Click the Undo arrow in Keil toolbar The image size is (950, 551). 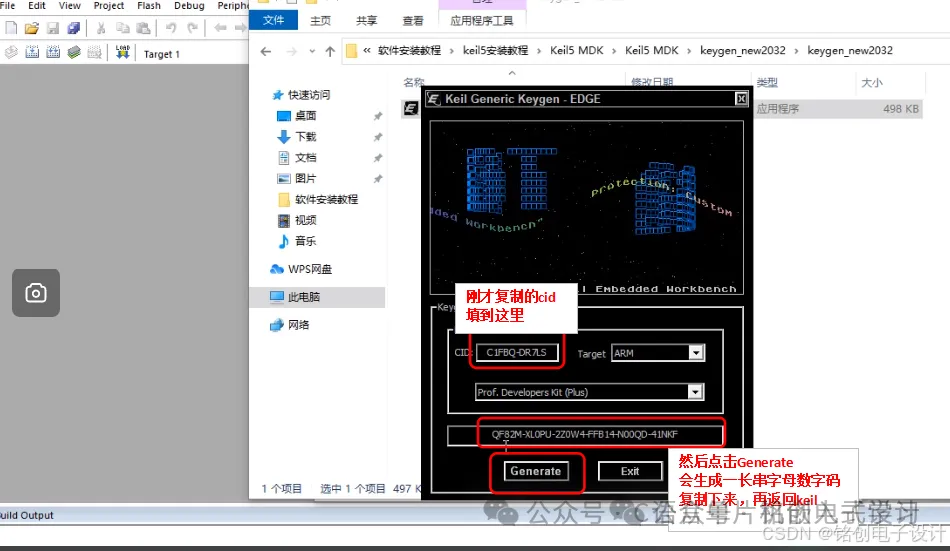coord(171,28)
